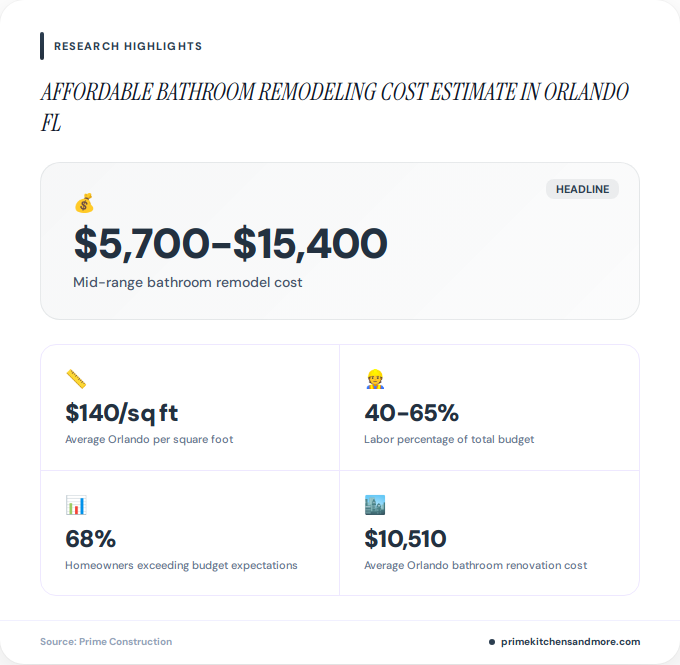Click the dot beside primekitchensandmore.com
This screenshot has height=665, width=680.
pos(492,642)
